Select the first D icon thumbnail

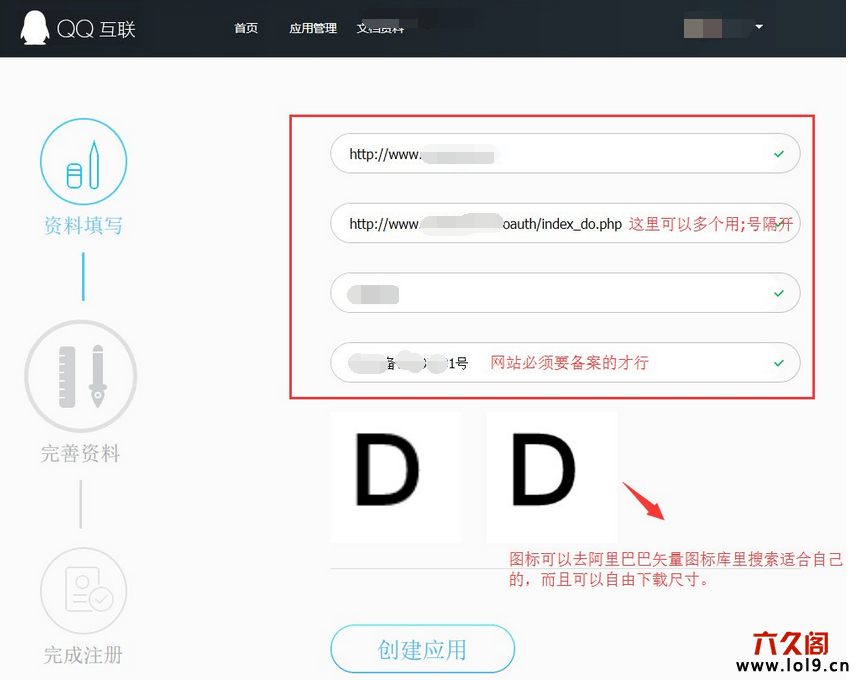tap(396, 477)
